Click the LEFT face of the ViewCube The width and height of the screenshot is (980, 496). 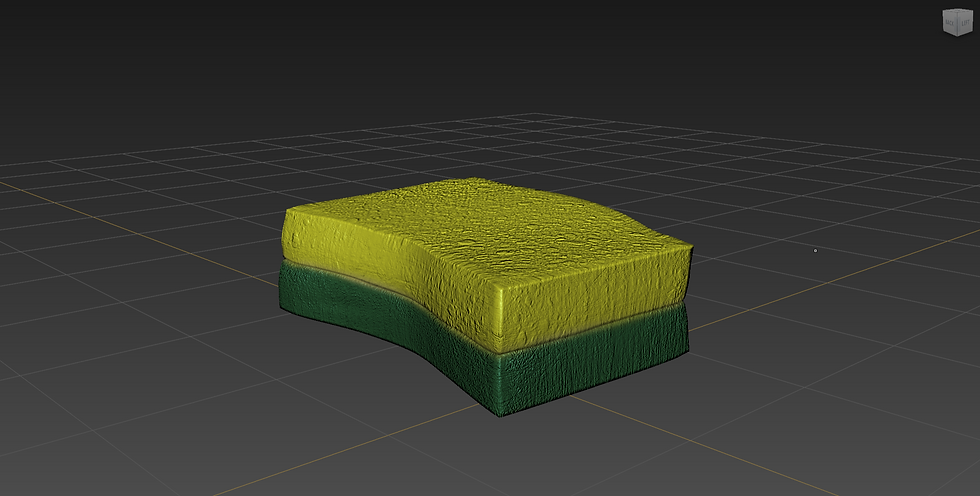tap(965, 23)
